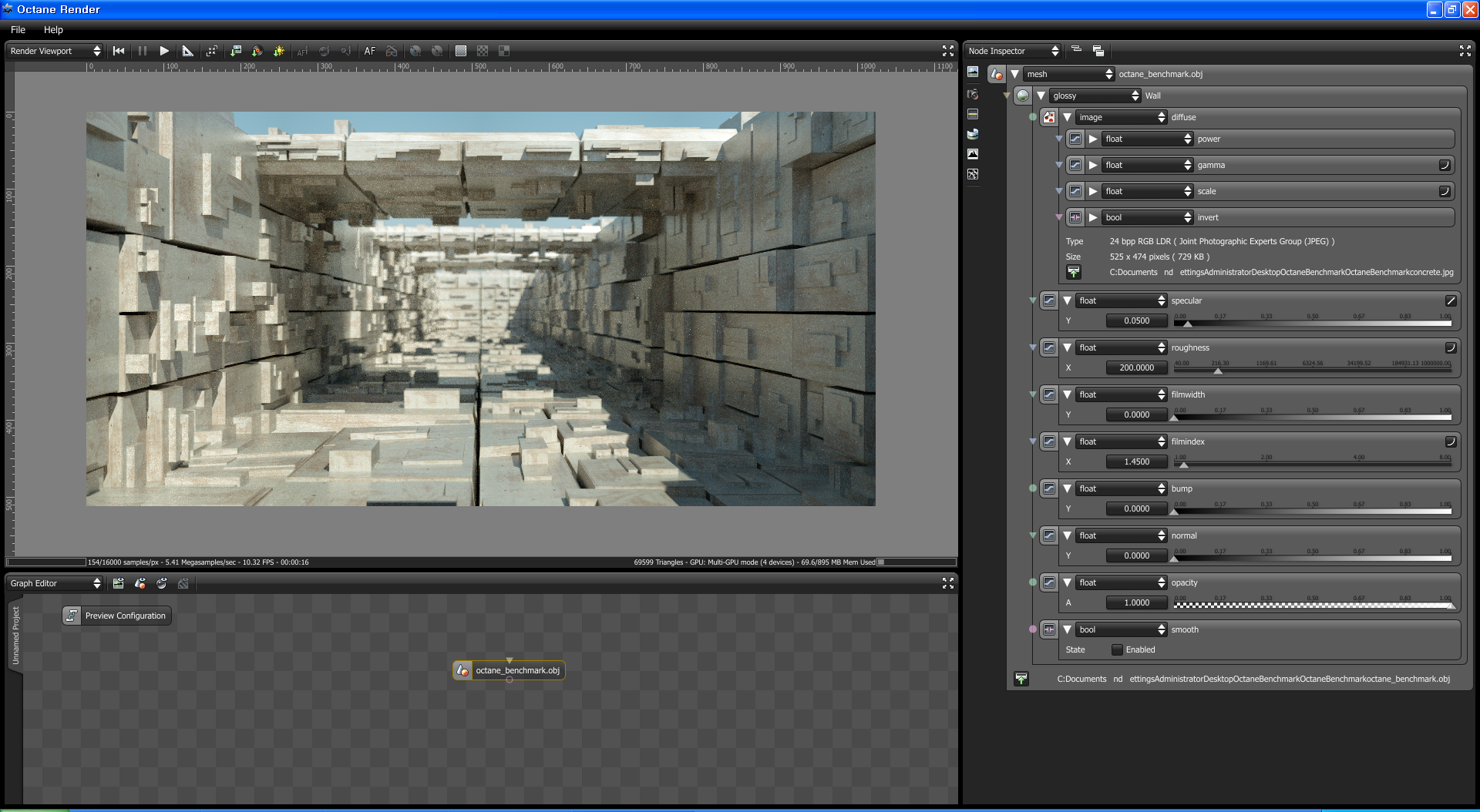The height and width of the screenshot is (812, 1480).
Task: Click the Preview Configuration node
Action: click(x=116, y=616)
